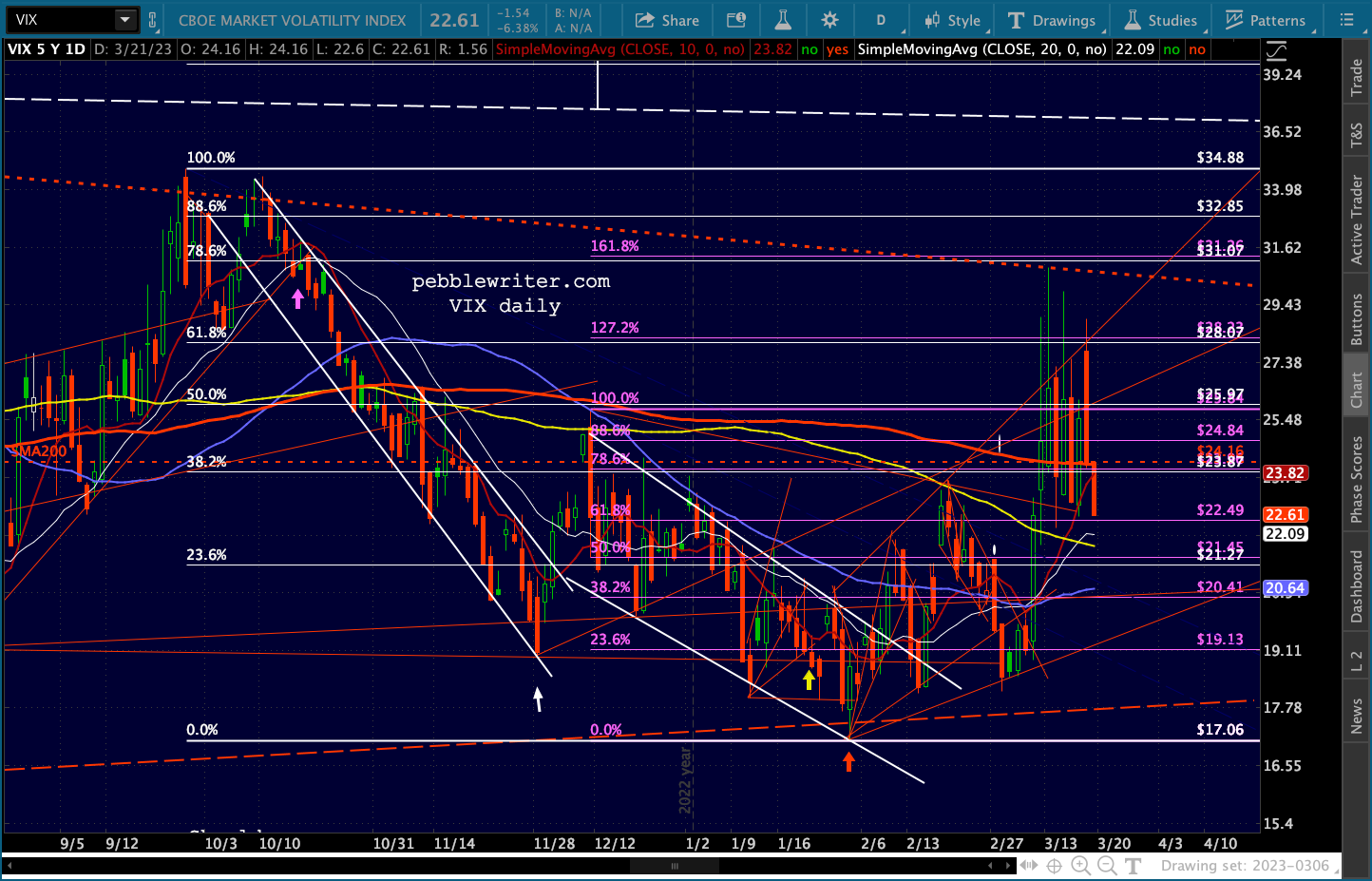Activate the pan chart icon

[1029, 866]
